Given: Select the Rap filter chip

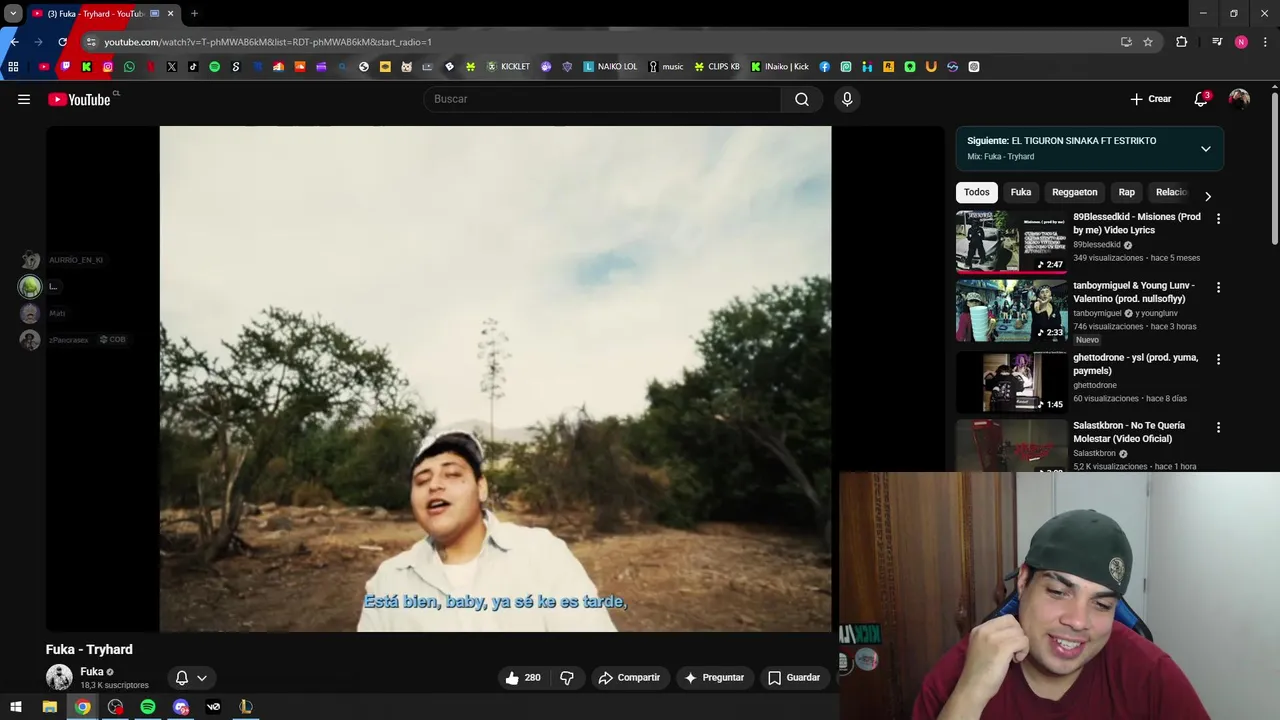Looking at the screenshot, I should 1127,192.
